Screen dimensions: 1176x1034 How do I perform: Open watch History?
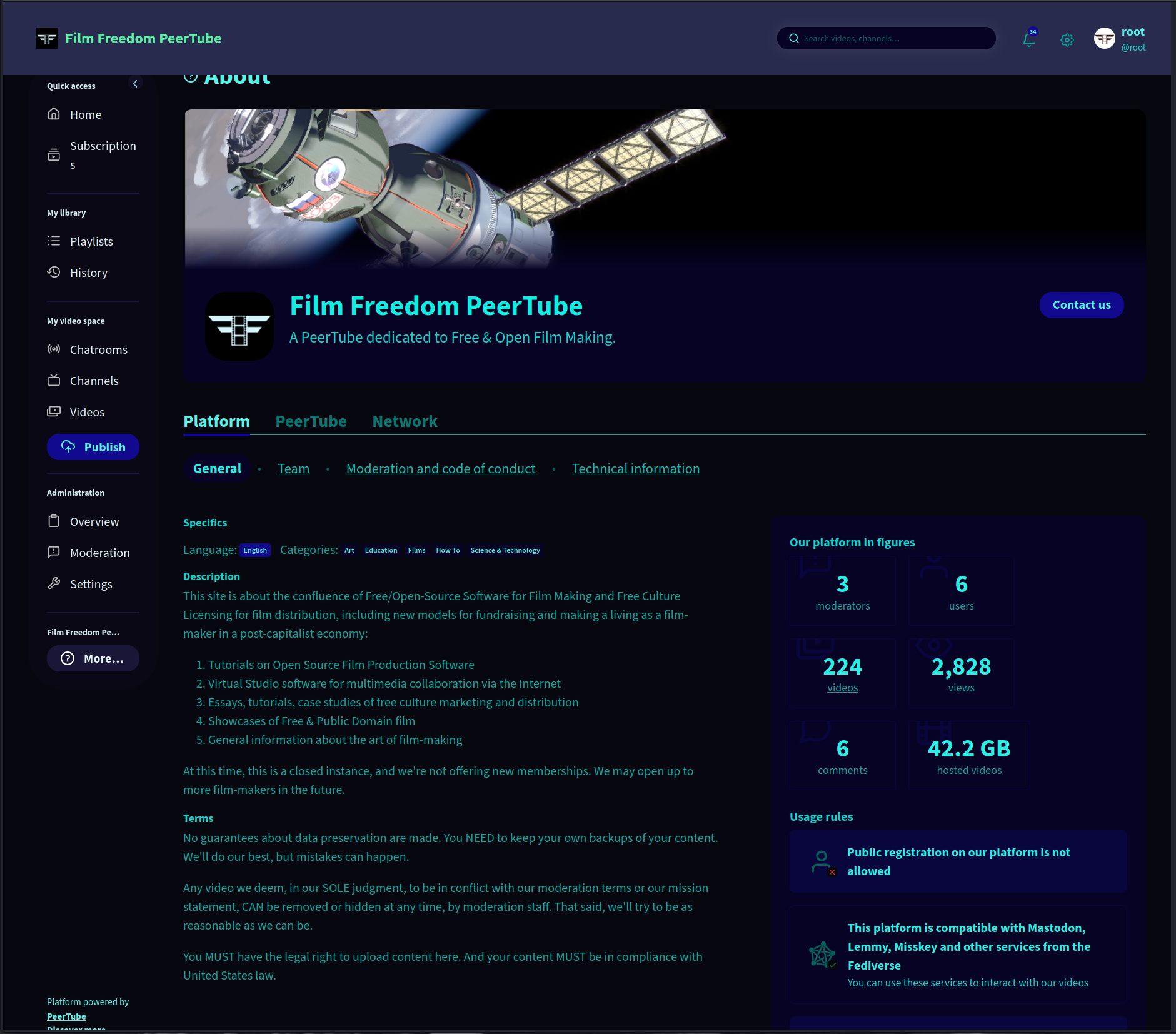88,273
